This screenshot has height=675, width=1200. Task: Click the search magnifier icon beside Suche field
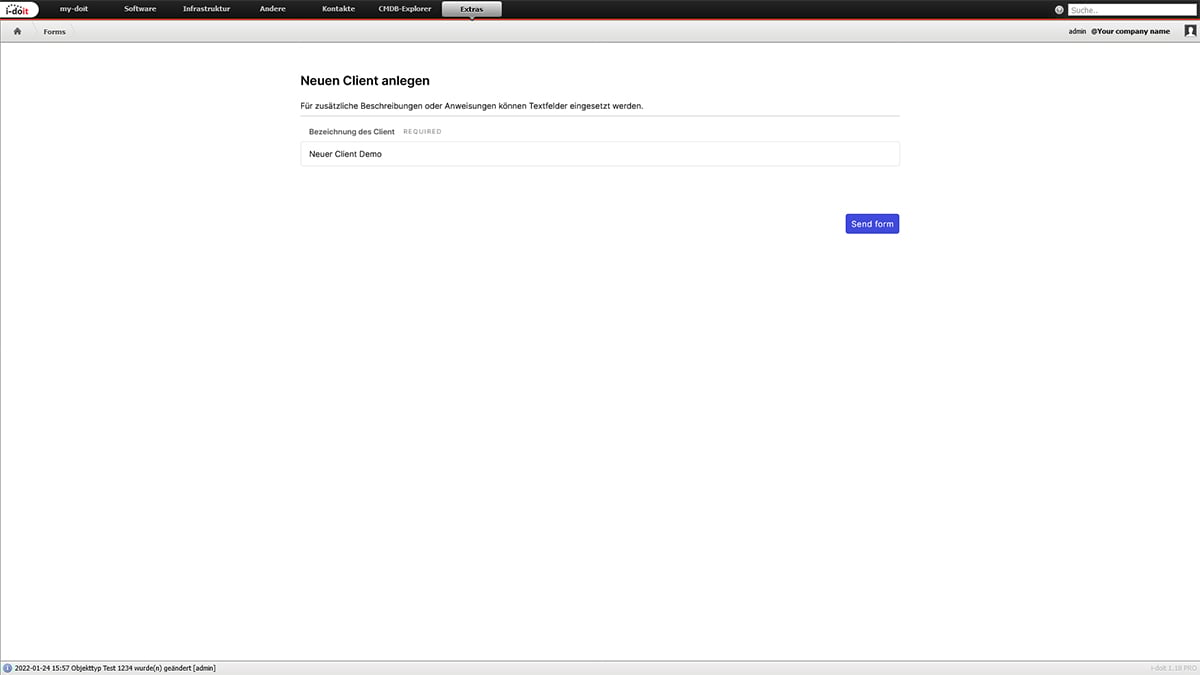pyautogui.click(x=1059, y=10)
